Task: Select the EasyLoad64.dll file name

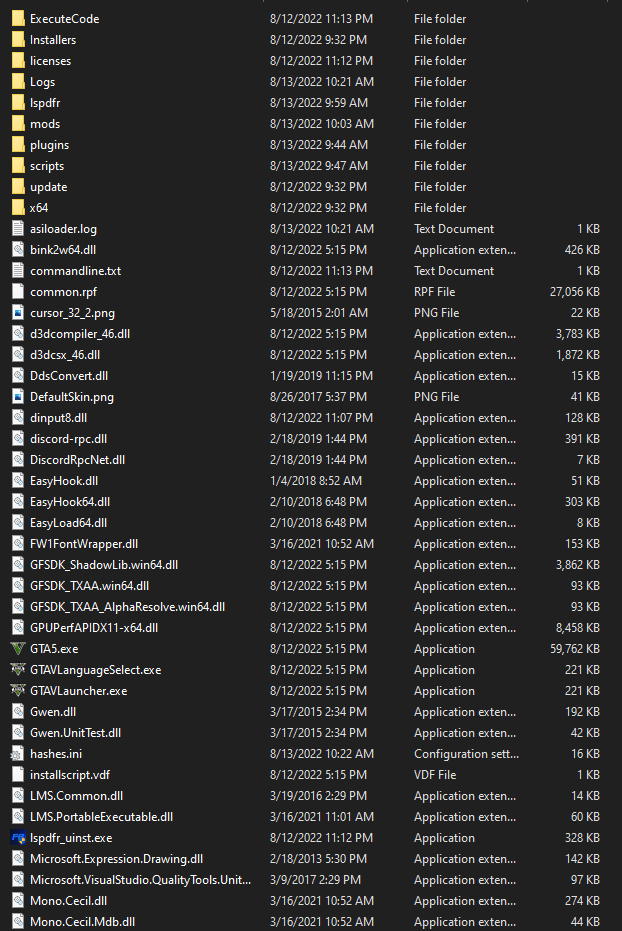Action: coord(69,523)
